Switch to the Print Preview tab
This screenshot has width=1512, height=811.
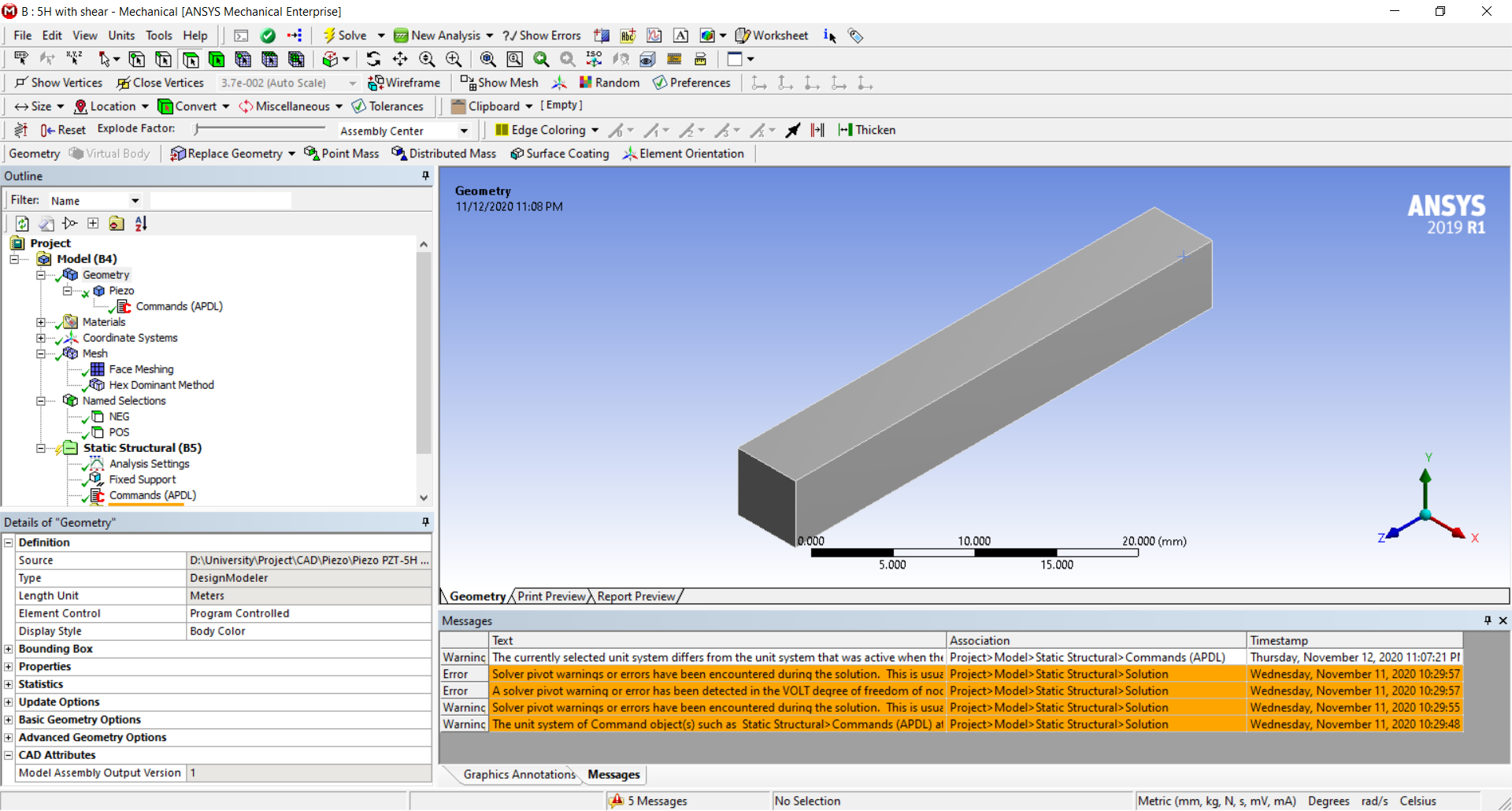[x=551, y=596]
